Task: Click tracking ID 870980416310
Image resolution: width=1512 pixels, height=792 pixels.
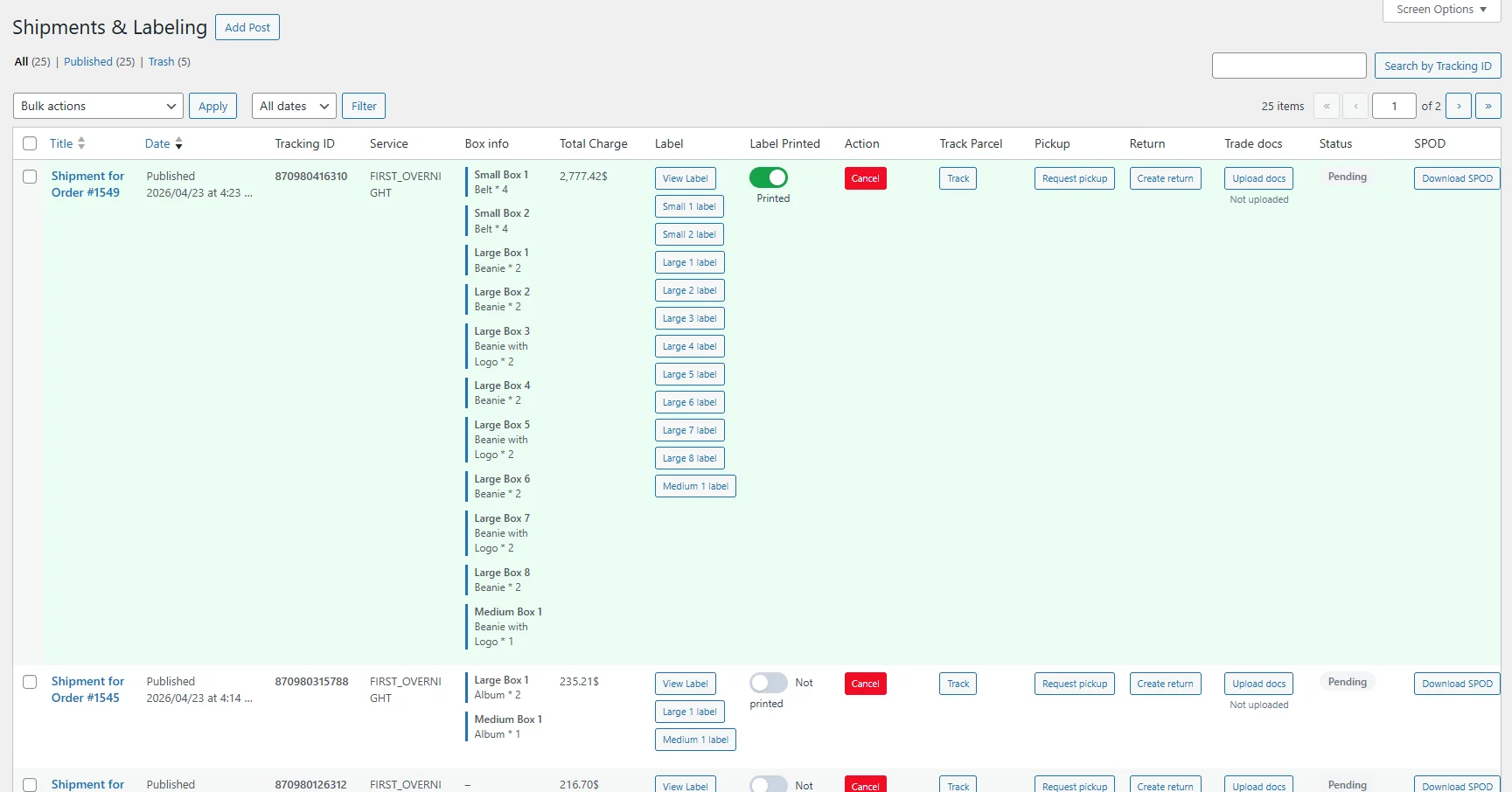Action: (311, 177)
